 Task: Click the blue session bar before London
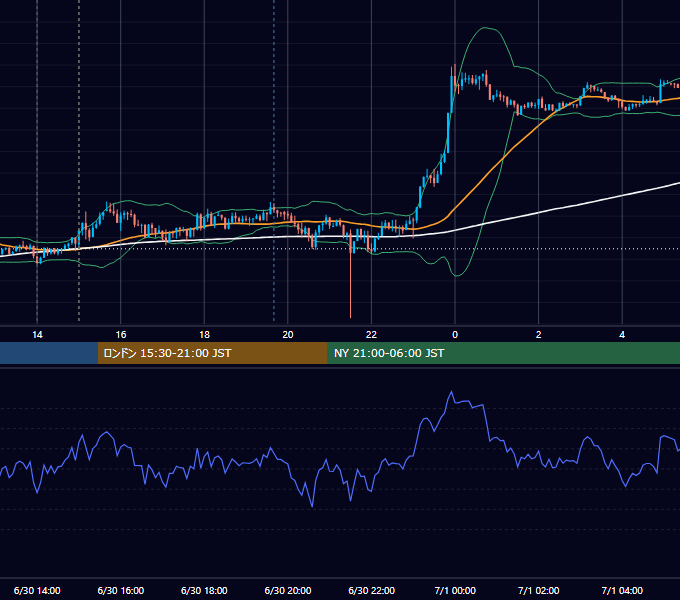49,353
